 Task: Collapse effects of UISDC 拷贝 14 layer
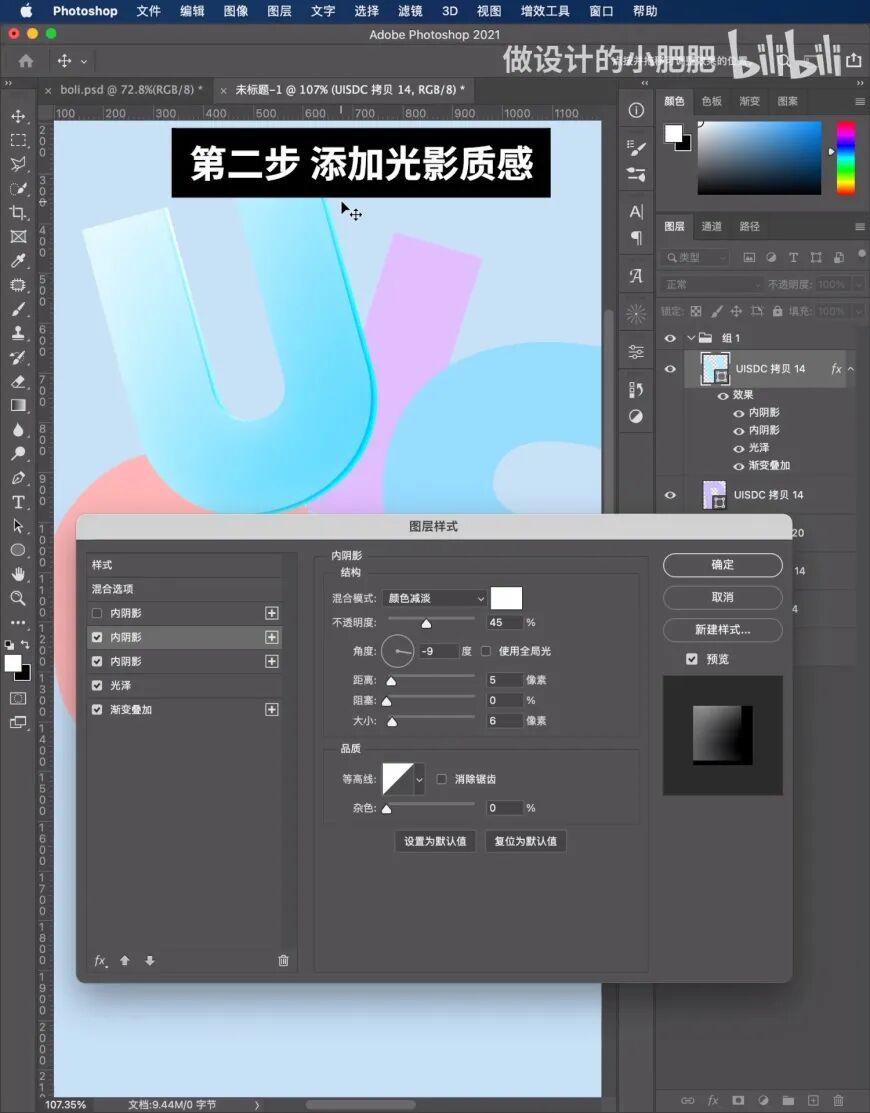[851, 369]
